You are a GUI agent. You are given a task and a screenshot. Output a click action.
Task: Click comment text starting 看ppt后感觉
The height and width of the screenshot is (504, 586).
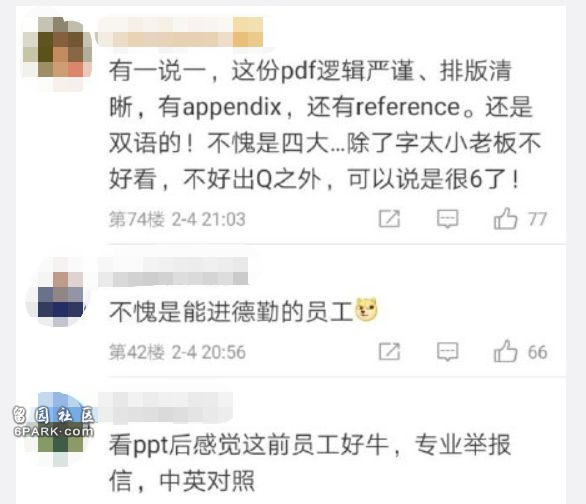309,463
